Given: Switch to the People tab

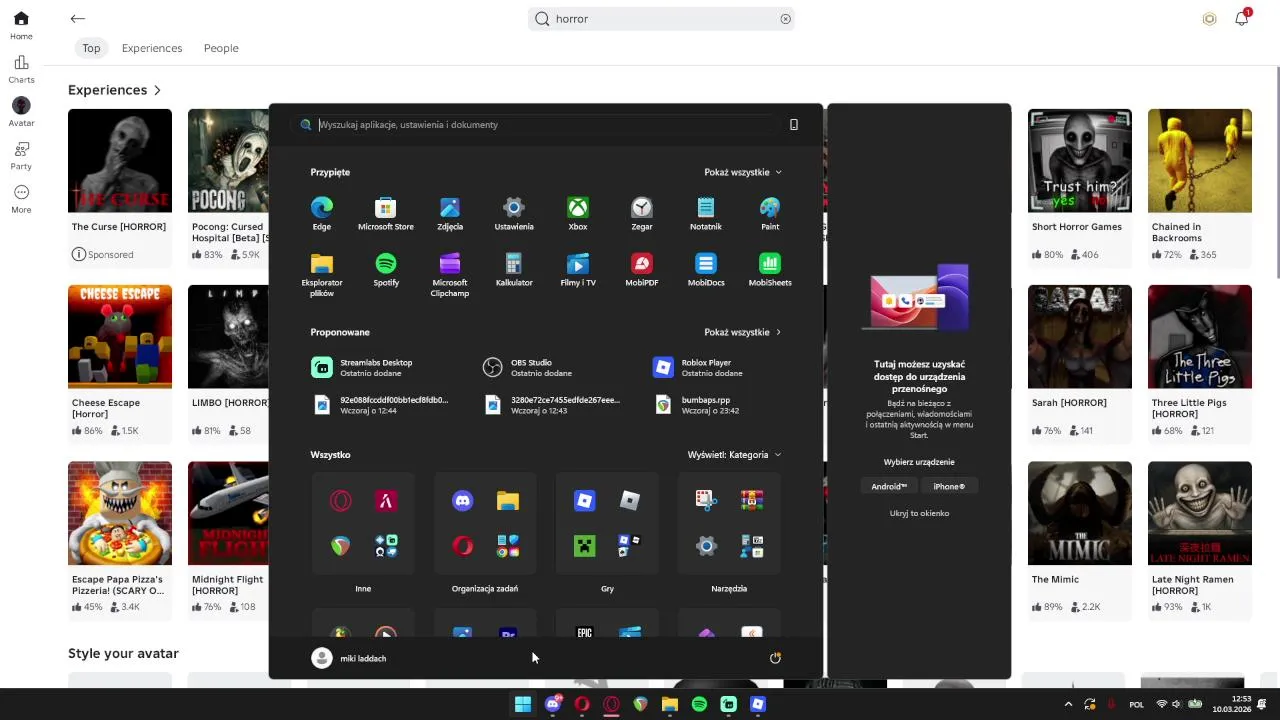Looking at the screenshot, I should 221,48.
